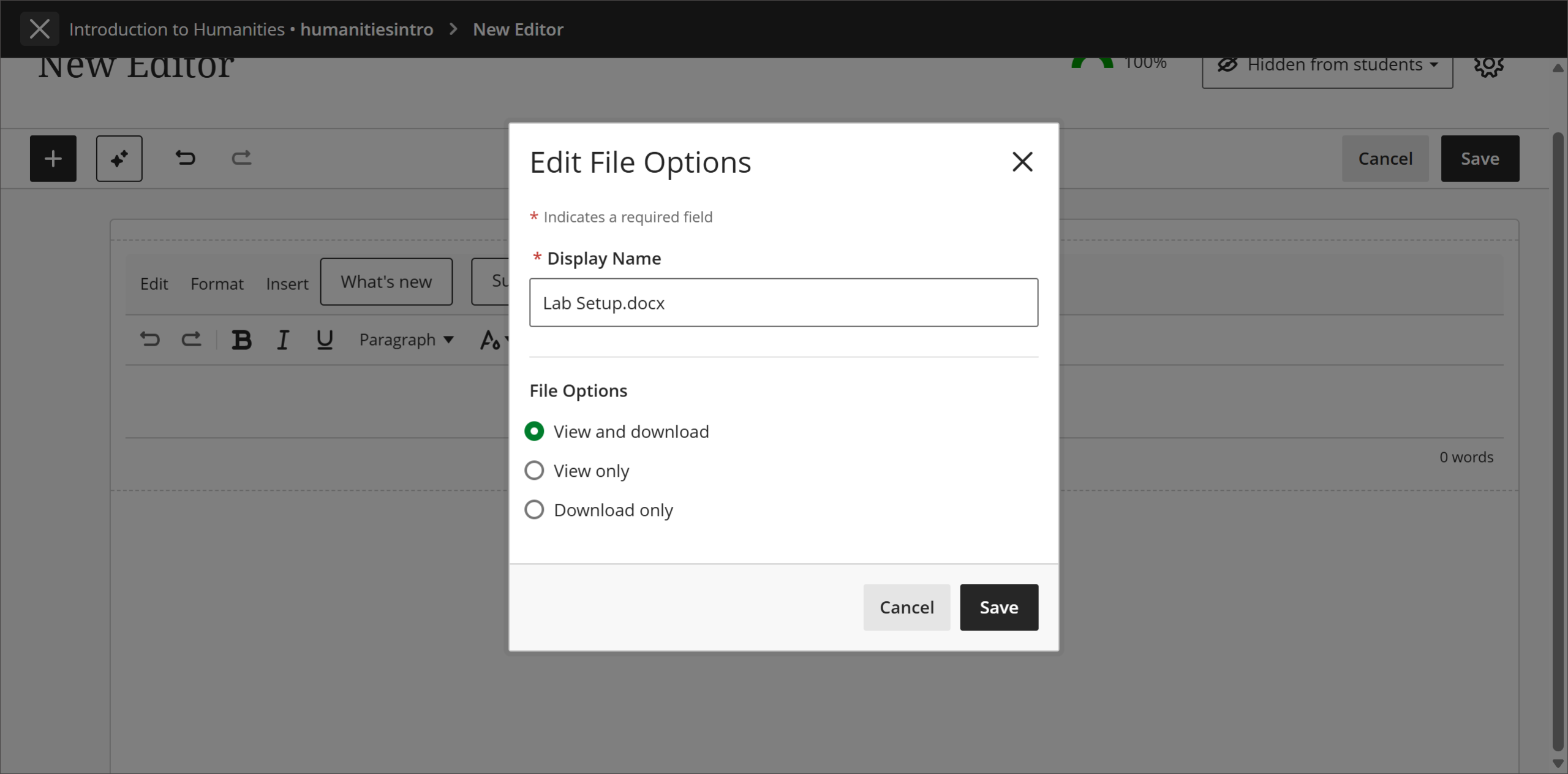Toggle underline formatting
Viewport: 1568px width, 774px height.
(x=325, y=340)
